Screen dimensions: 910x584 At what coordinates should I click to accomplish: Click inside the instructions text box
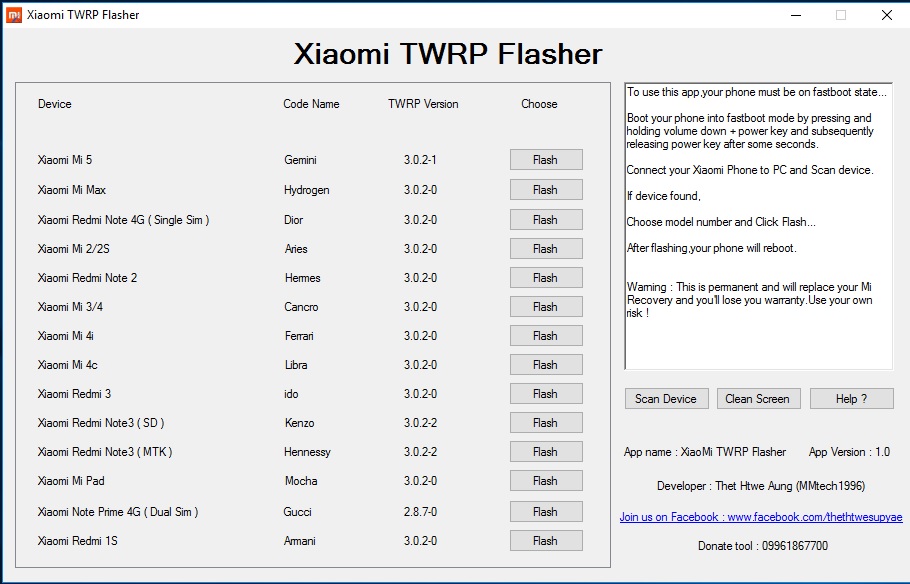759,226
